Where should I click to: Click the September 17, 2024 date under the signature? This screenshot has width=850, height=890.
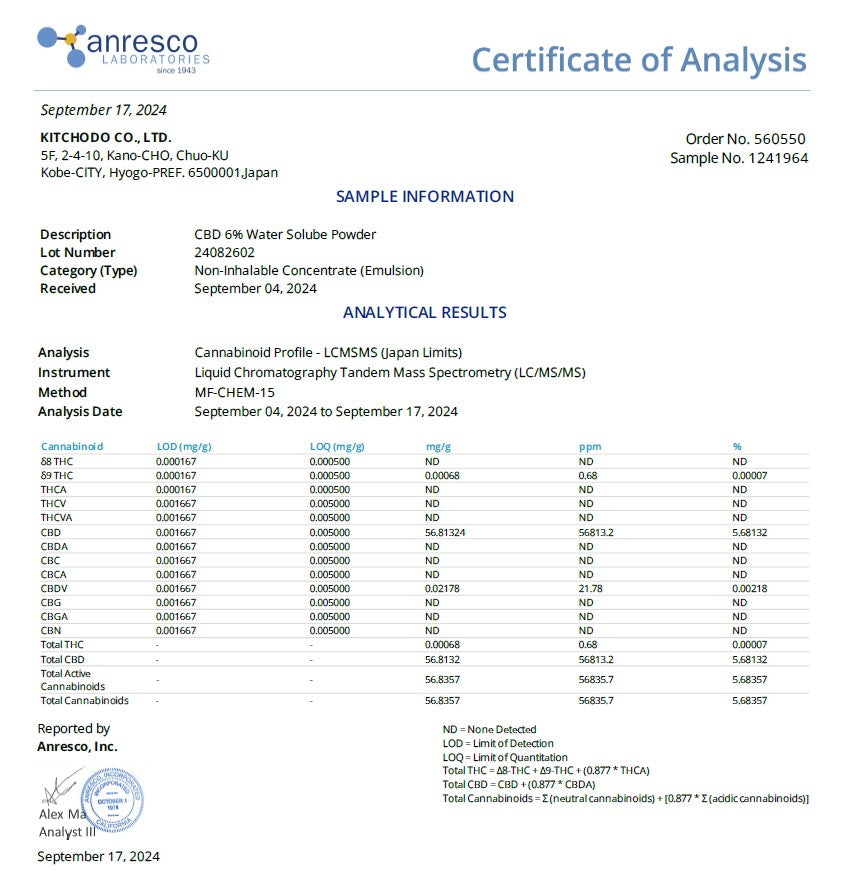(x=99, y=857)
